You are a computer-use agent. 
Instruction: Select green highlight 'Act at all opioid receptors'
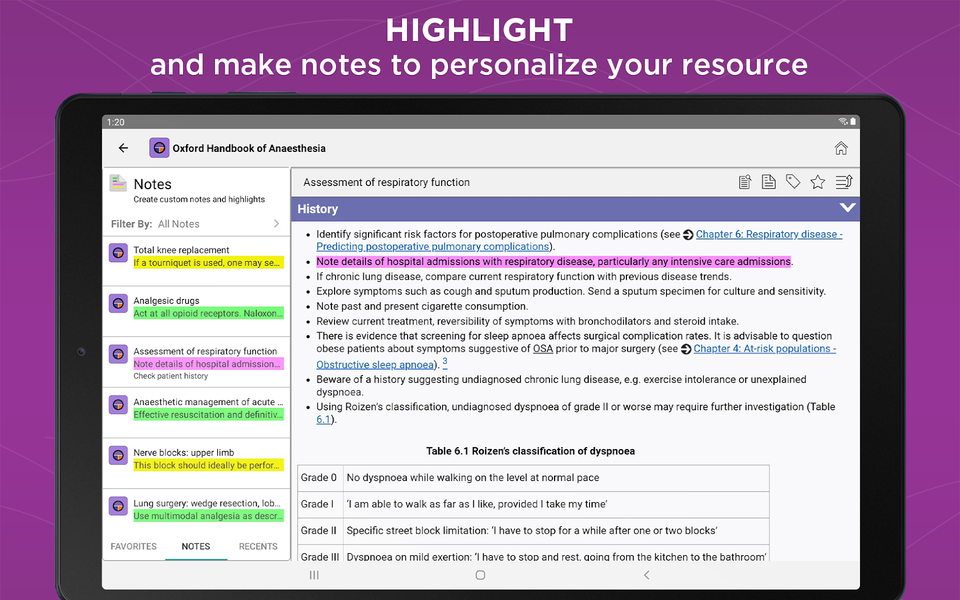point(208,313)
